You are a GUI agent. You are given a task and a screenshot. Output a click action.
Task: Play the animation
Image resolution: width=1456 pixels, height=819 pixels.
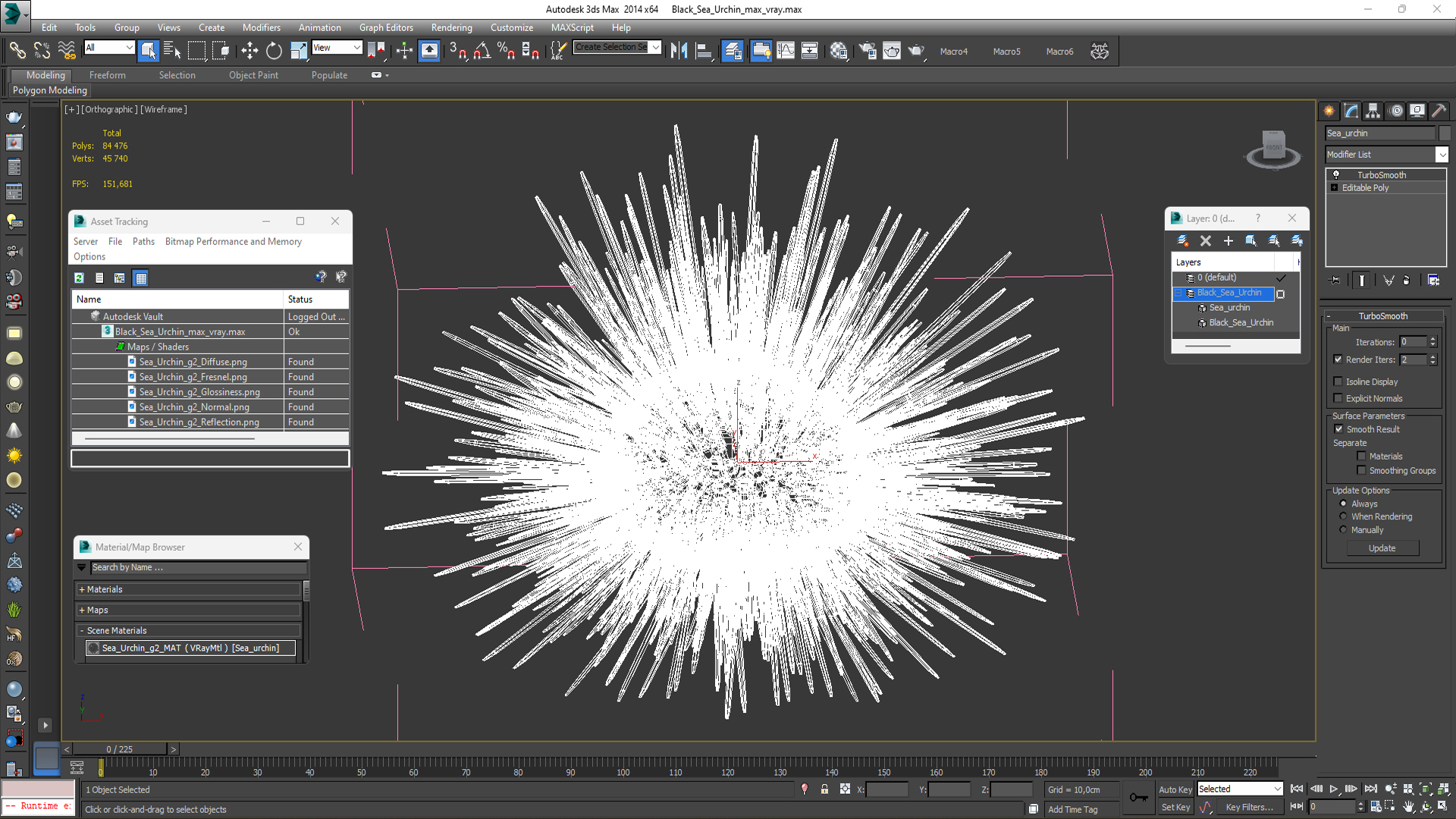pos(1333,789)
